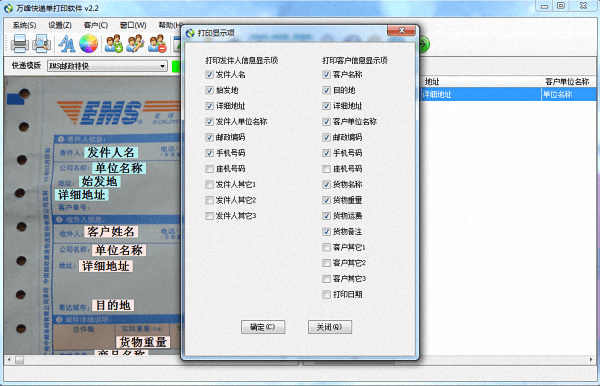Image resolution: width=600 pixels, height=386 pixels.
Task: Select 单位名称 cell in customer table row
Action: (569, 94)
